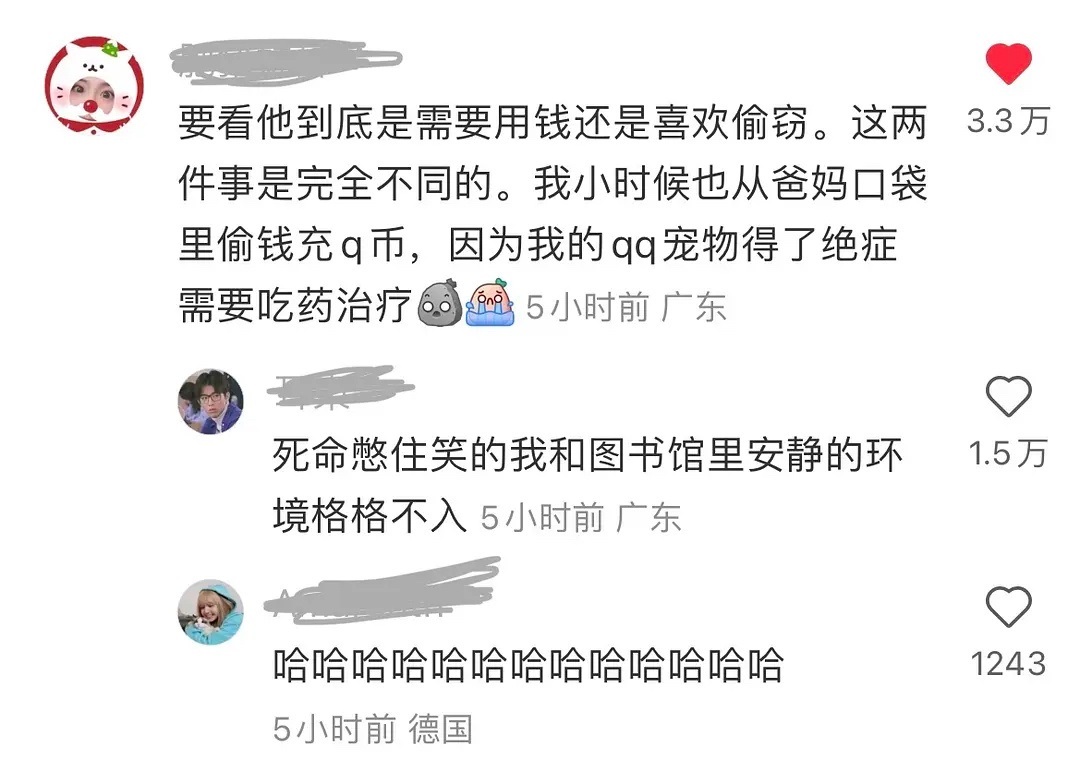Tap the scribbled username of top commenter
This screenshot has height=759, width=1080.
pyautogui.click(x=286, y=63)
